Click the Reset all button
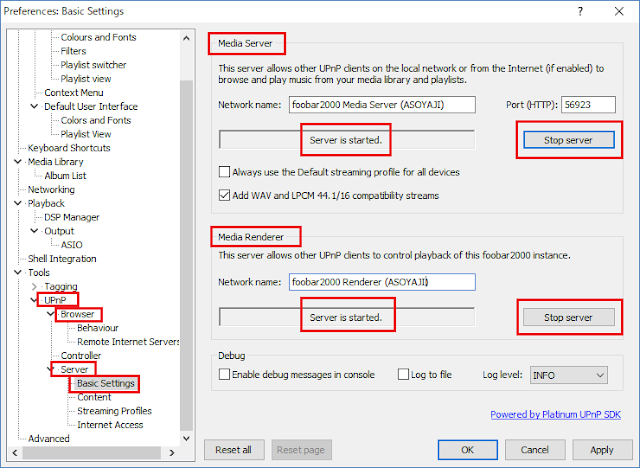Image resolution: width=640 pixels, height=468 pixels. pyautogui.click(x=234, y=450)
